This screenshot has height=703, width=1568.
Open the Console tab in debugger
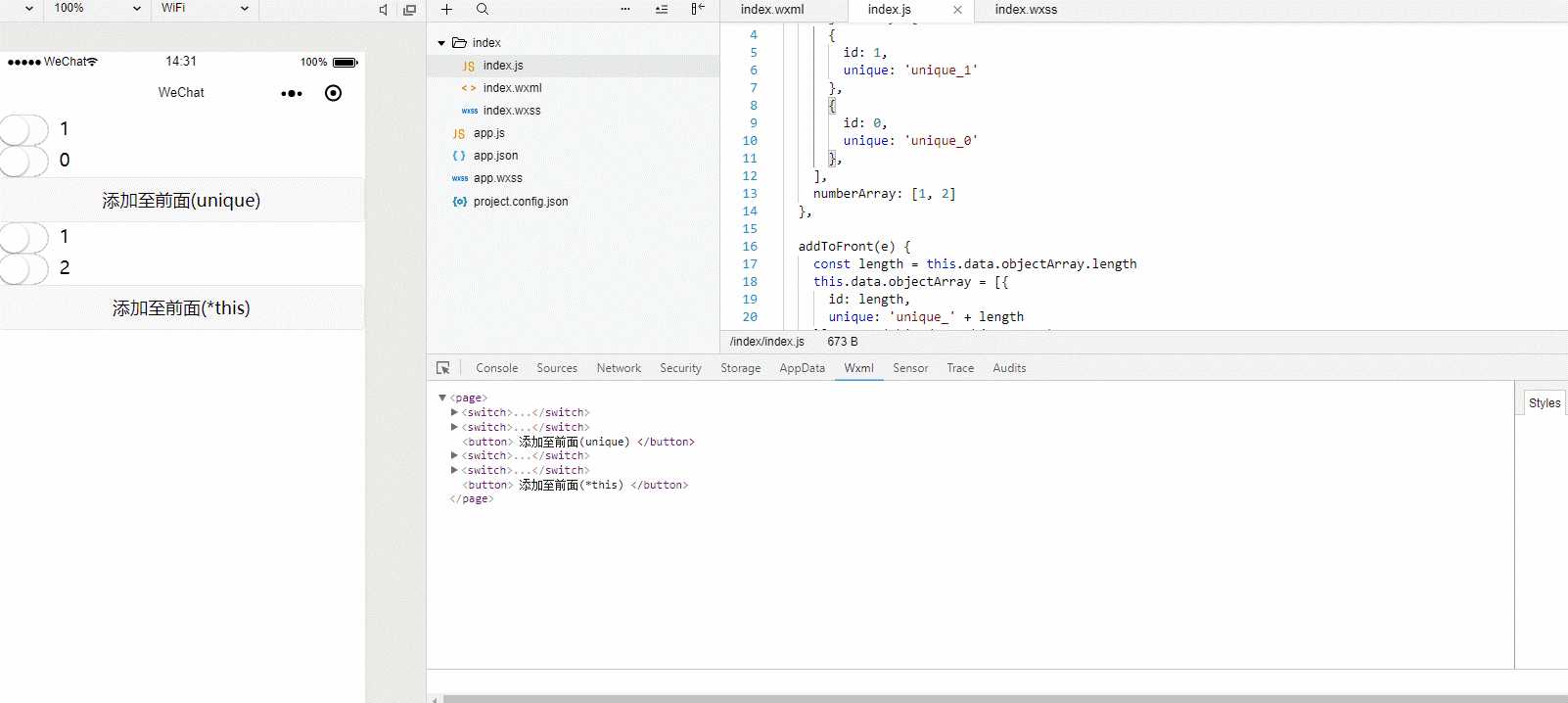(x=496, y=368)
